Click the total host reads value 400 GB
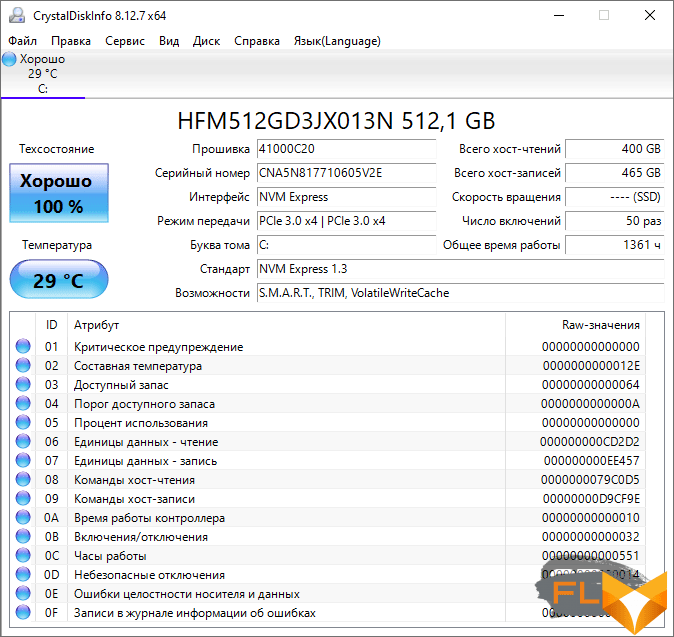Screen dimensions: 674x637 pyautogui.click(x=615, y=149)
